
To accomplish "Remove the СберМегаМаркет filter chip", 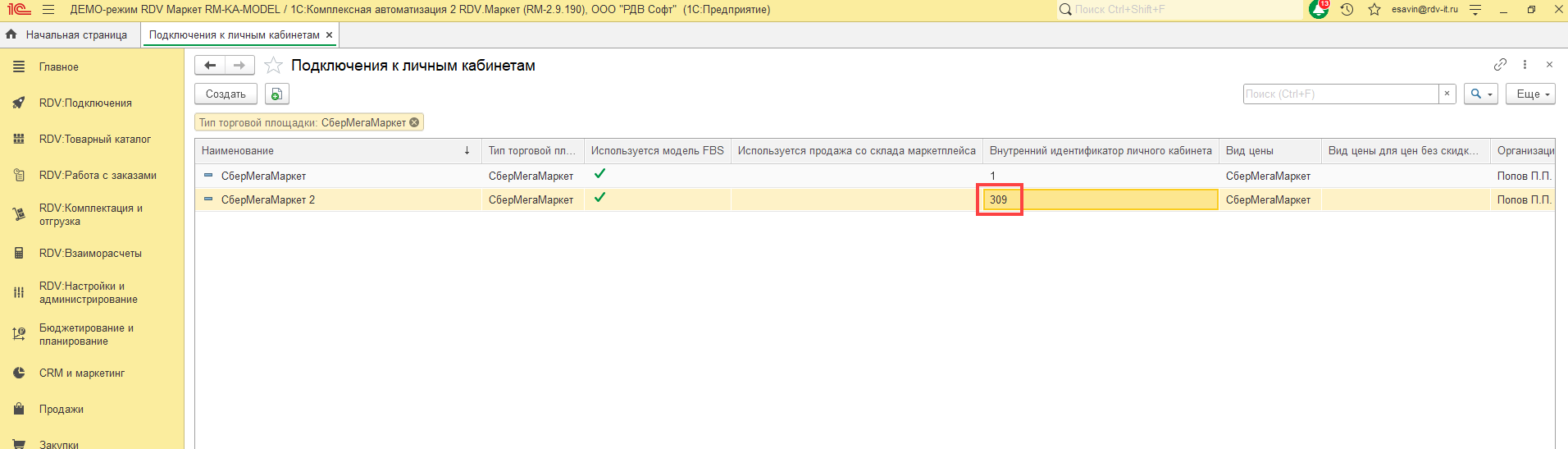I will click(414, 122).
